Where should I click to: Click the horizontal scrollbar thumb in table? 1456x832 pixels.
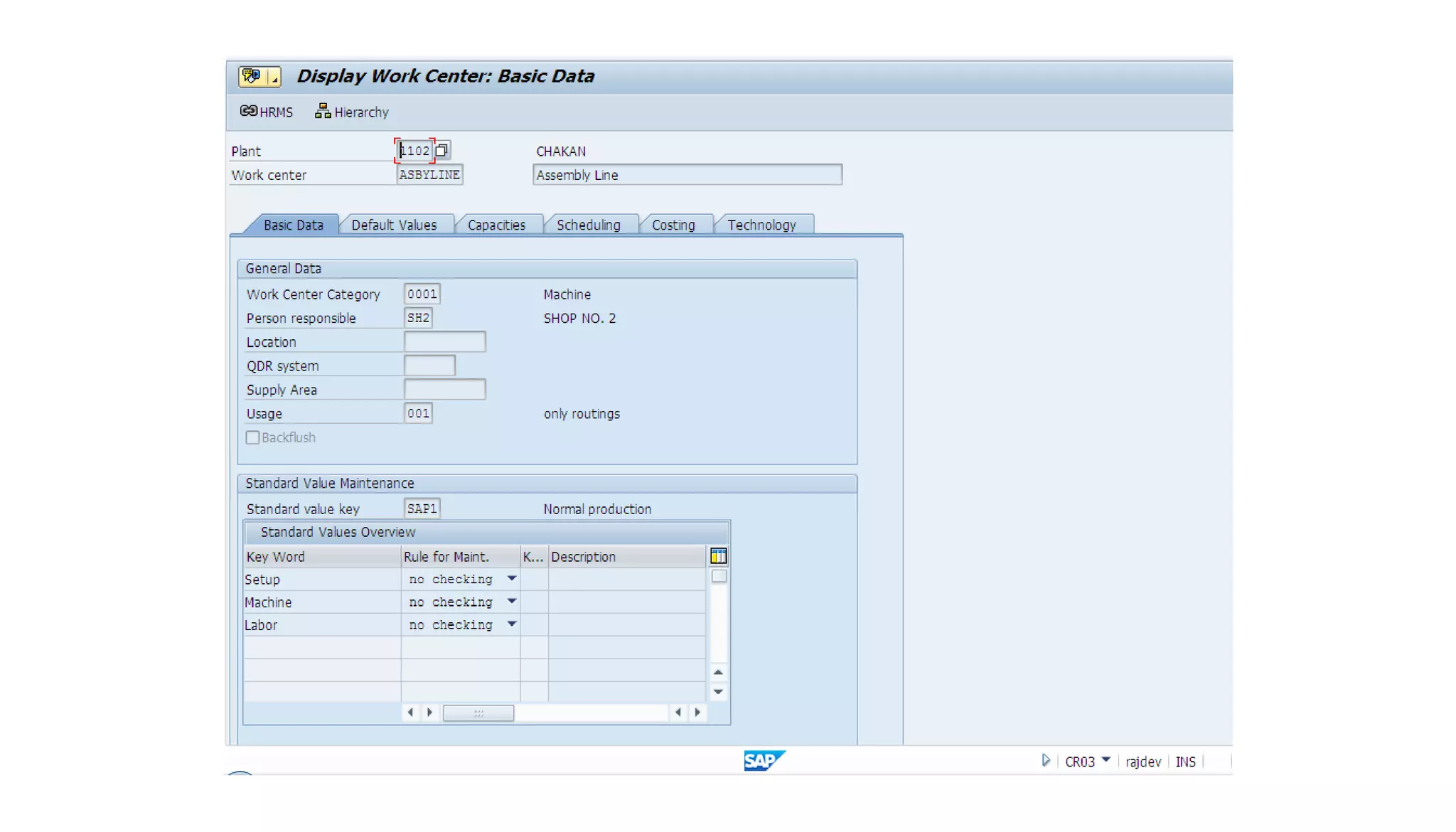point(478,713)
